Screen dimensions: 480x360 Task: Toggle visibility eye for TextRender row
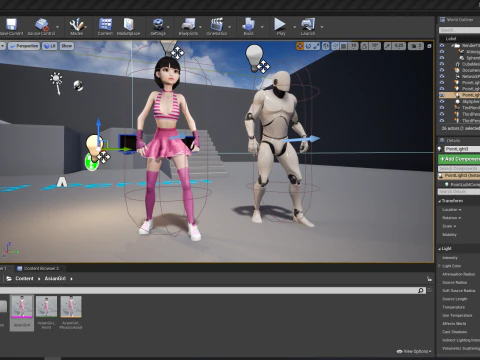coord(442,108)
